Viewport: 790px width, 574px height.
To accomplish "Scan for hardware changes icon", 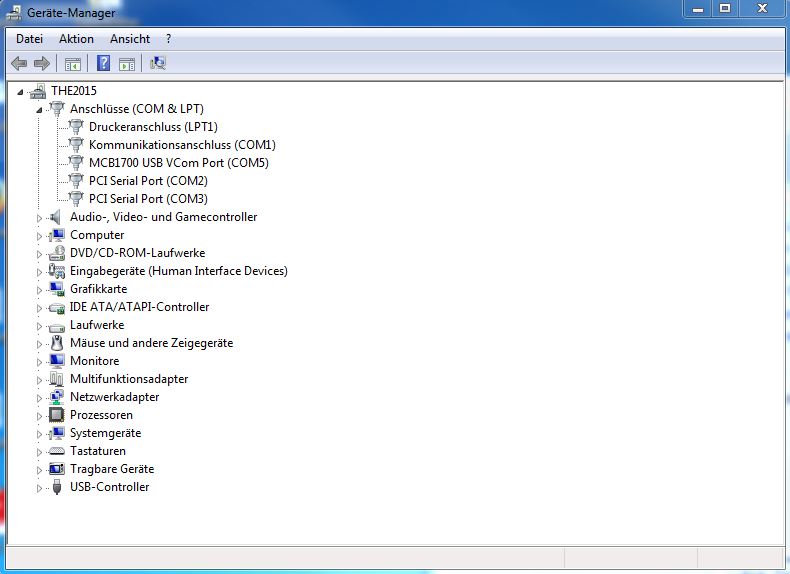I will 158,63.
